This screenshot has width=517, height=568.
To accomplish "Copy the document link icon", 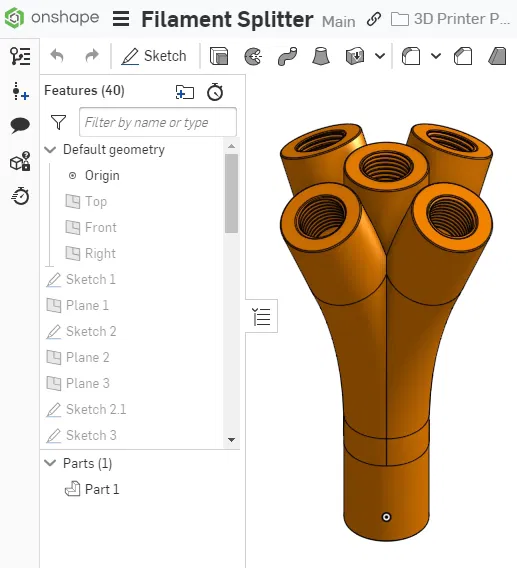I will coord(374,19).
